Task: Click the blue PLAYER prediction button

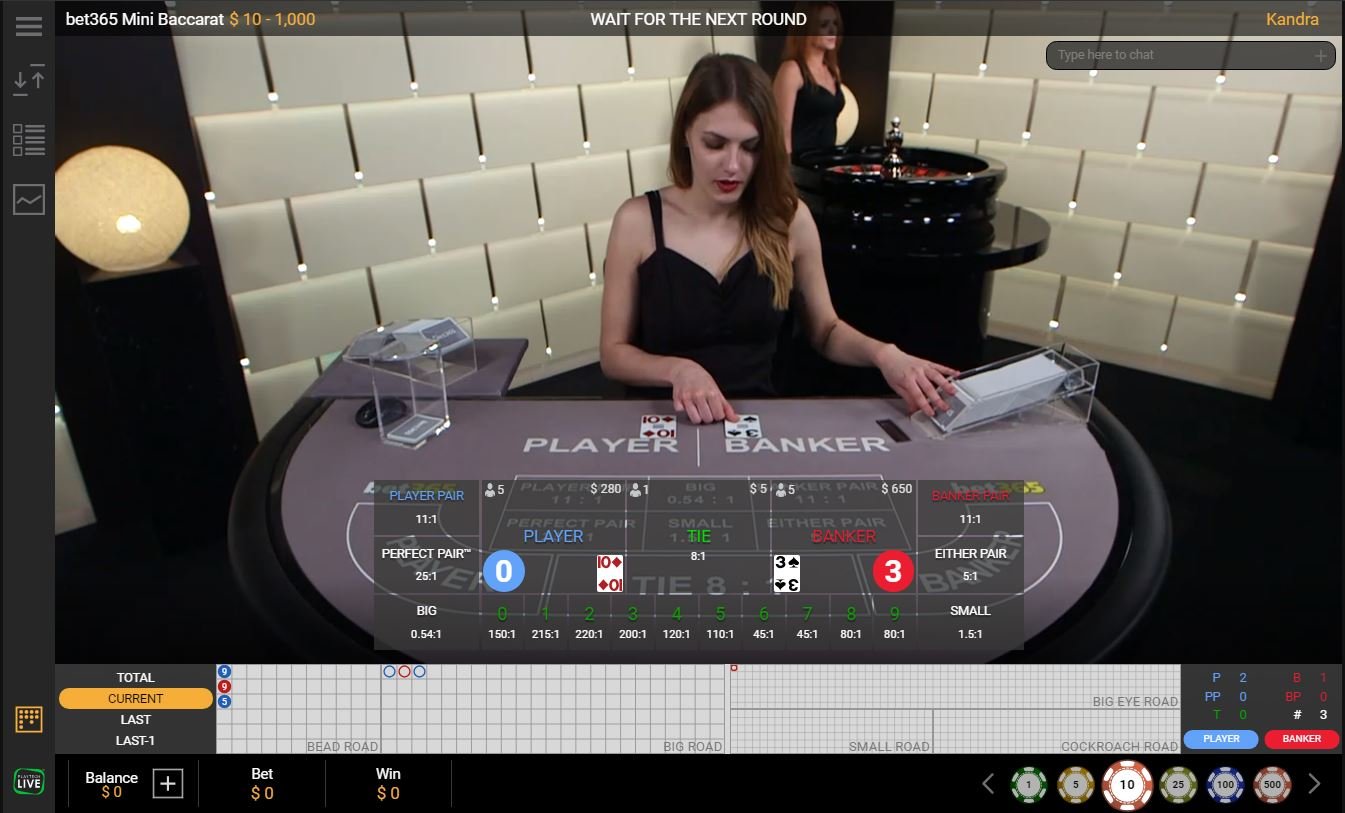Action: click(x=1221, y=739)
